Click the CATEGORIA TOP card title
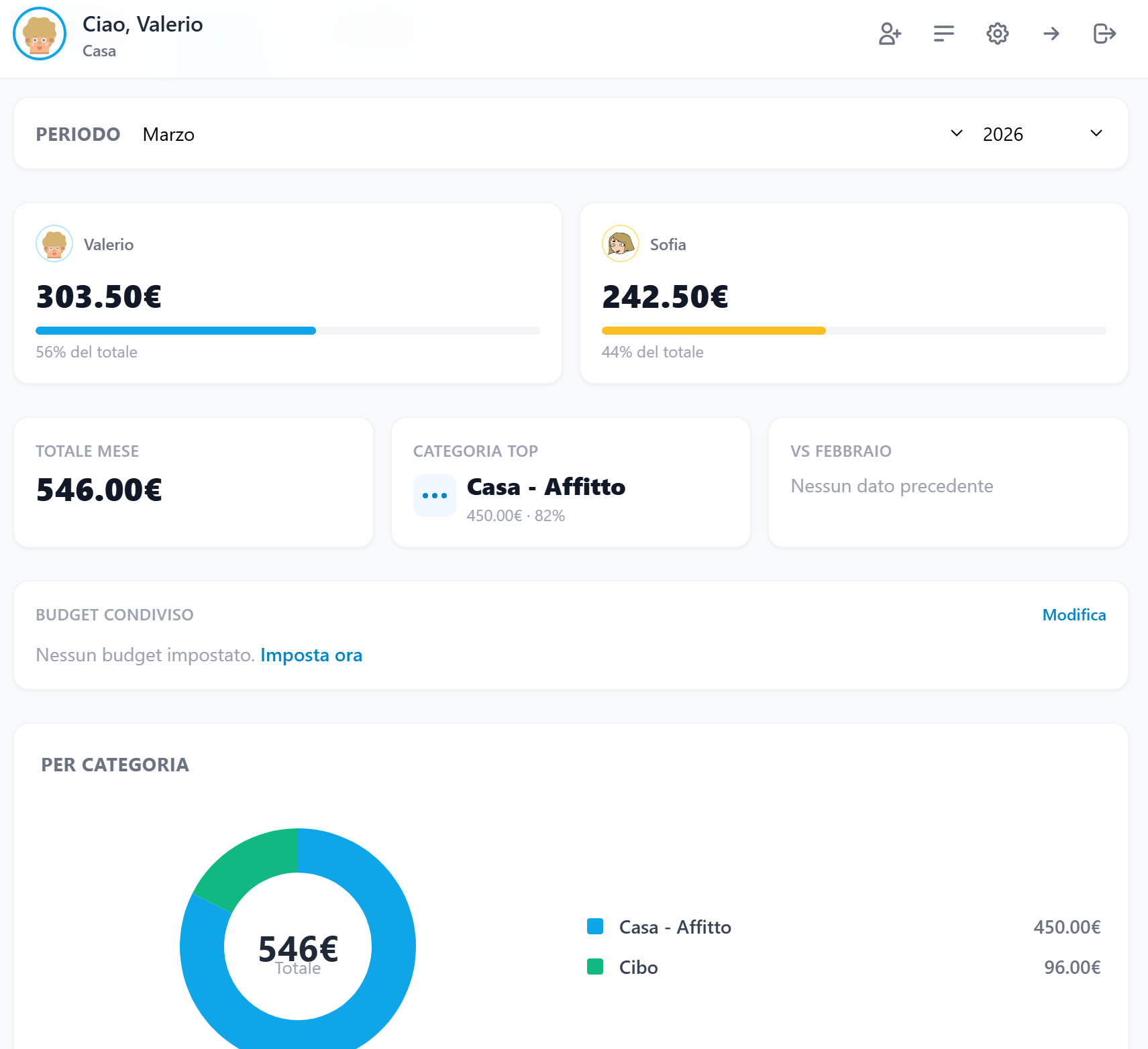This screenshot has height=1049, width=1148. [x=475, y=451]
